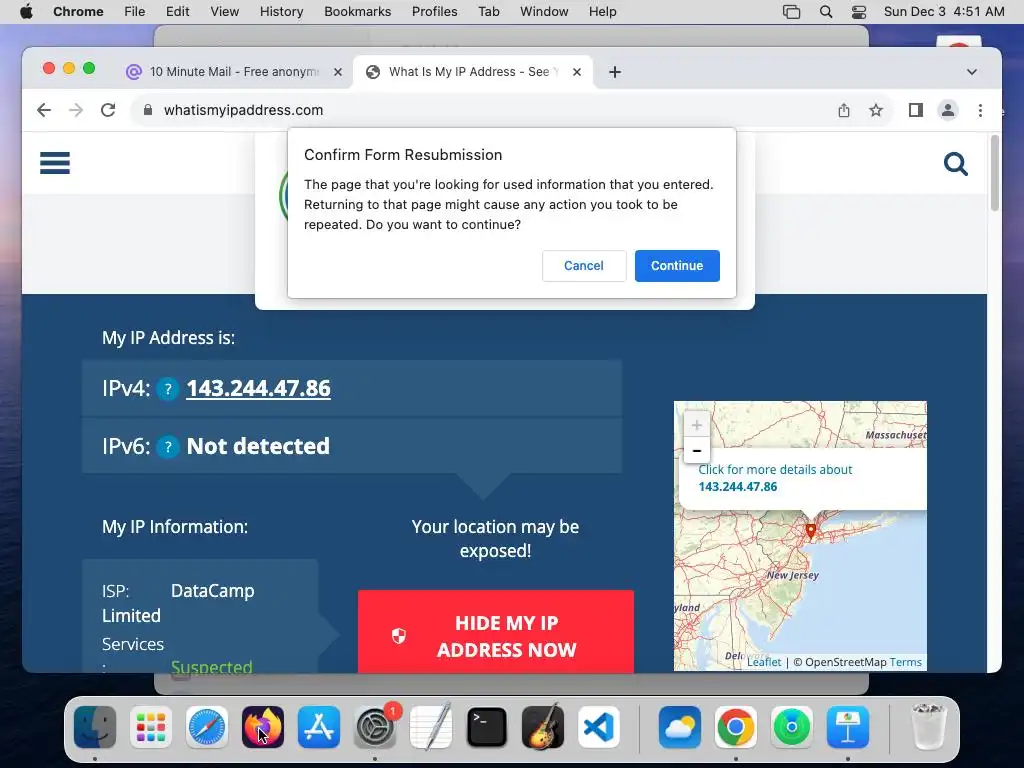Open the Window menu
The width and height of the screenshot is (1024, 768).
point(544,12)
